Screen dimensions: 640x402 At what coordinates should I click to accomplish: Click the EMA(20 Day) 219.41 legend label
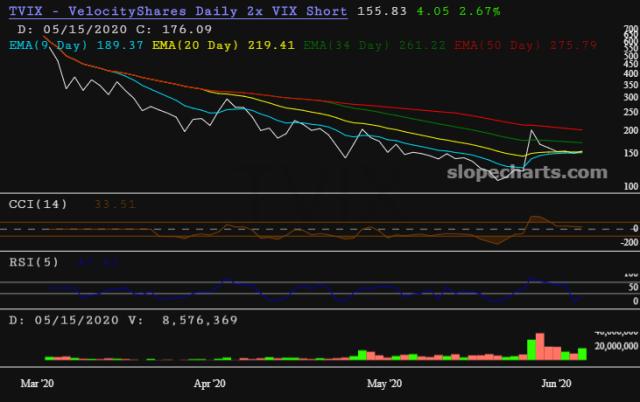pos(223,45)
